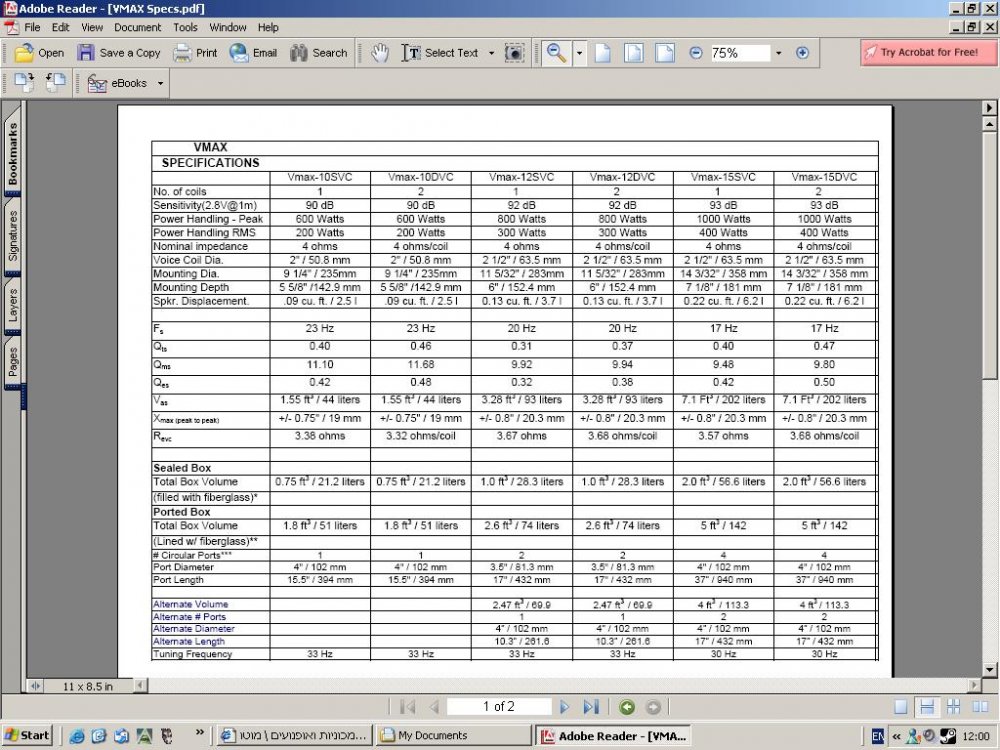The width and height of the screenshot is (1000, 750).
Task: Select Facing pages layout in status bar
Action: [x=980, y=707]
